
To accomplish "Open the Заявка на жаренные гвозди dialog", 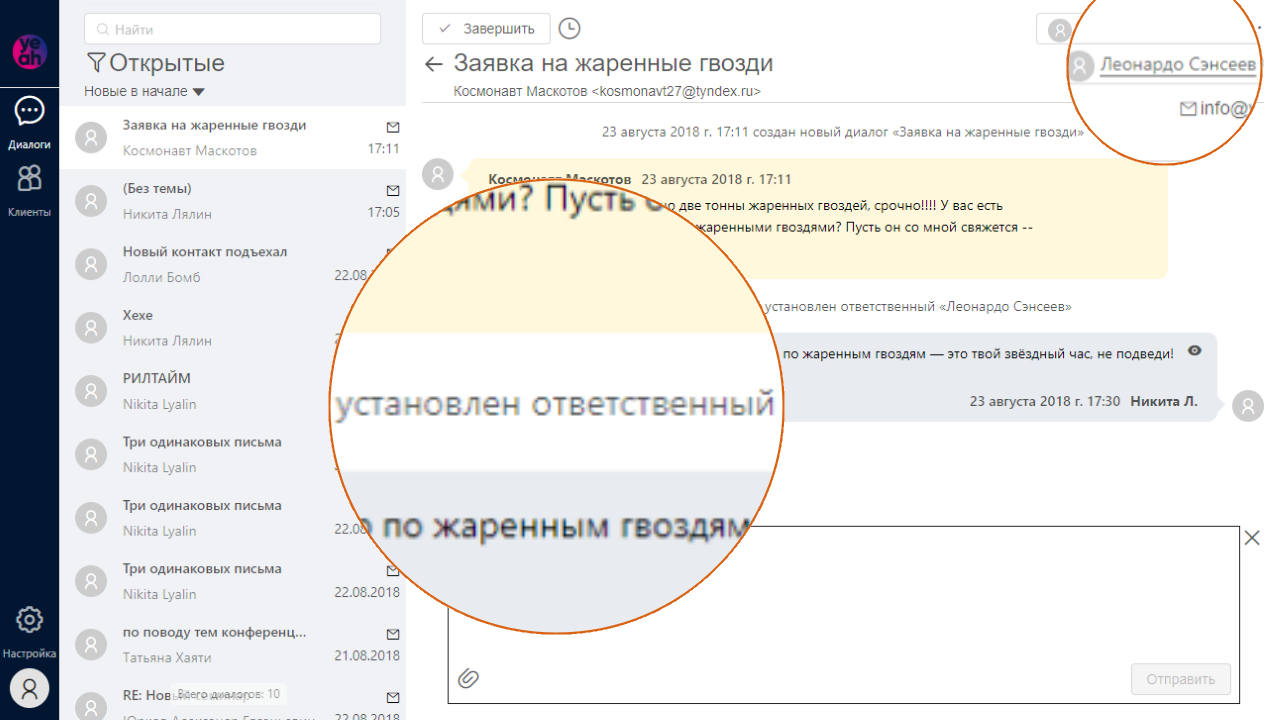I will pos(233,138).
